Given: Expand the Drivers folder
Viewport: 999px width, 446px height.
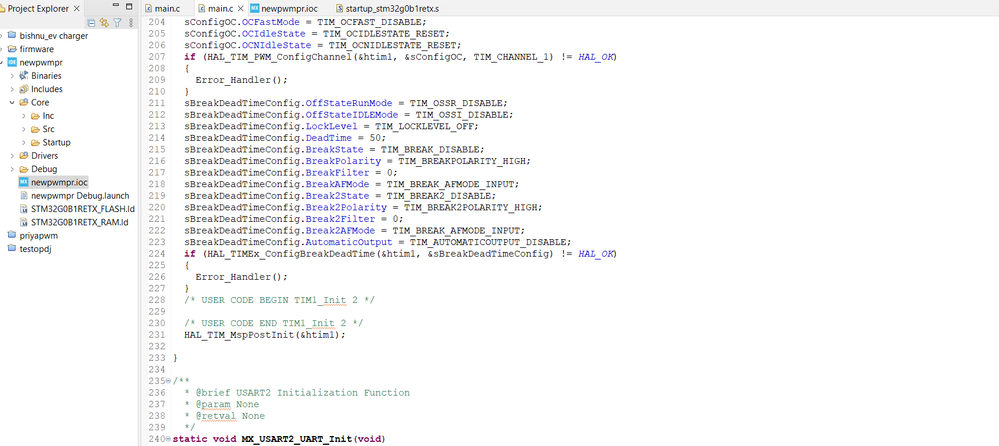Looking at the screenshot, I should click(x=12, y=156).
